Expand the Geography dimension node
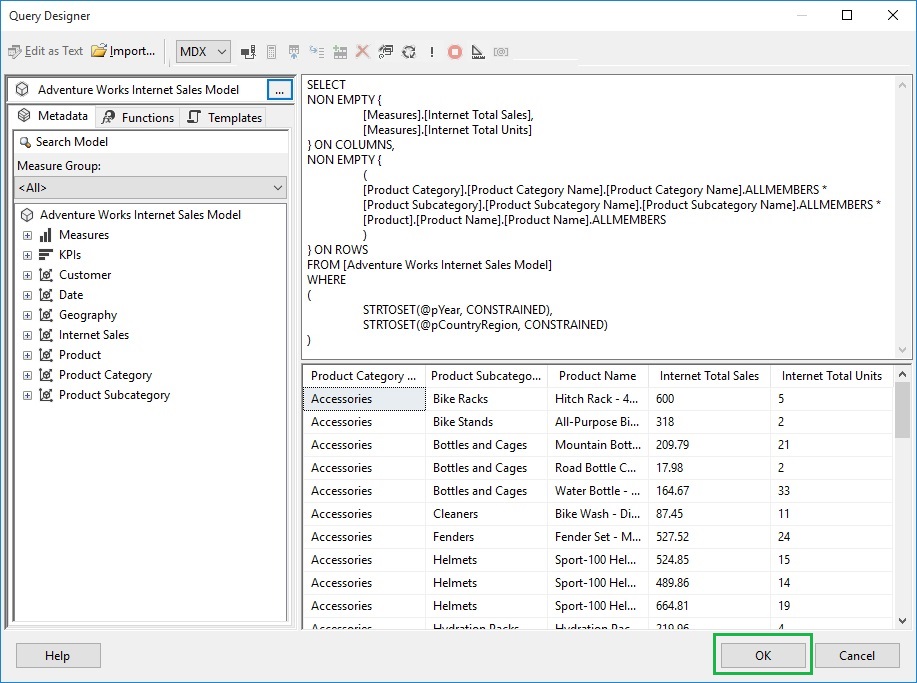Viewport: 917px width, 683px height. 27,315
